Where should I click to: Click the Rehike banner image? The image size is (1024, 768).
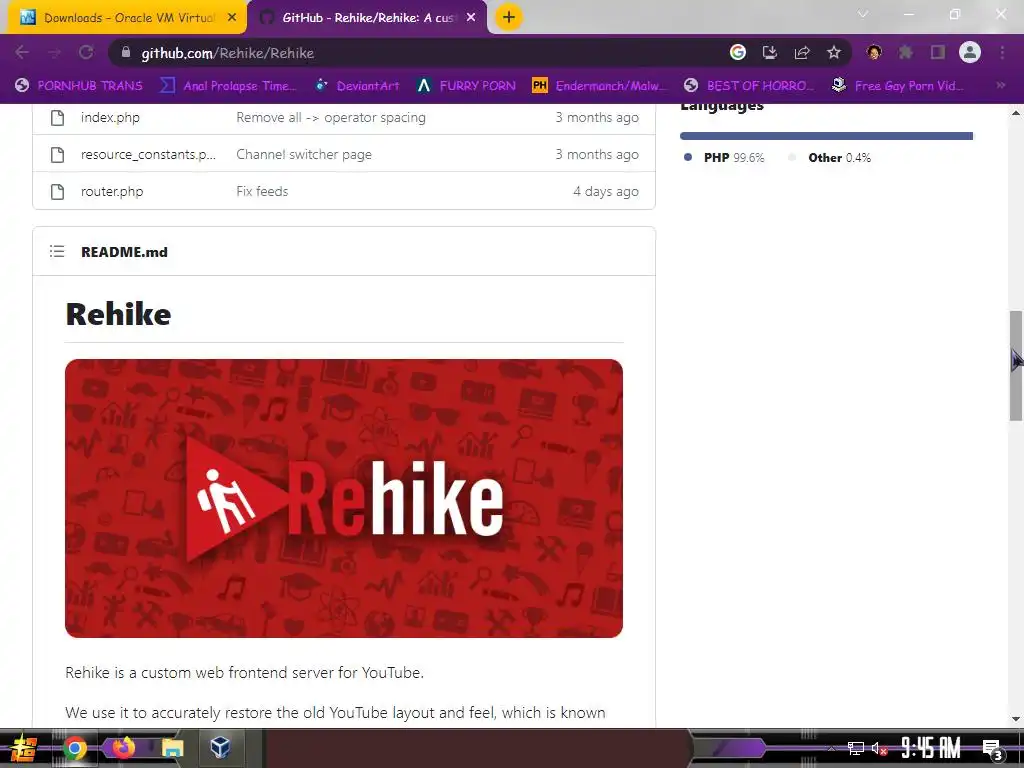click(x=344, y=498)
